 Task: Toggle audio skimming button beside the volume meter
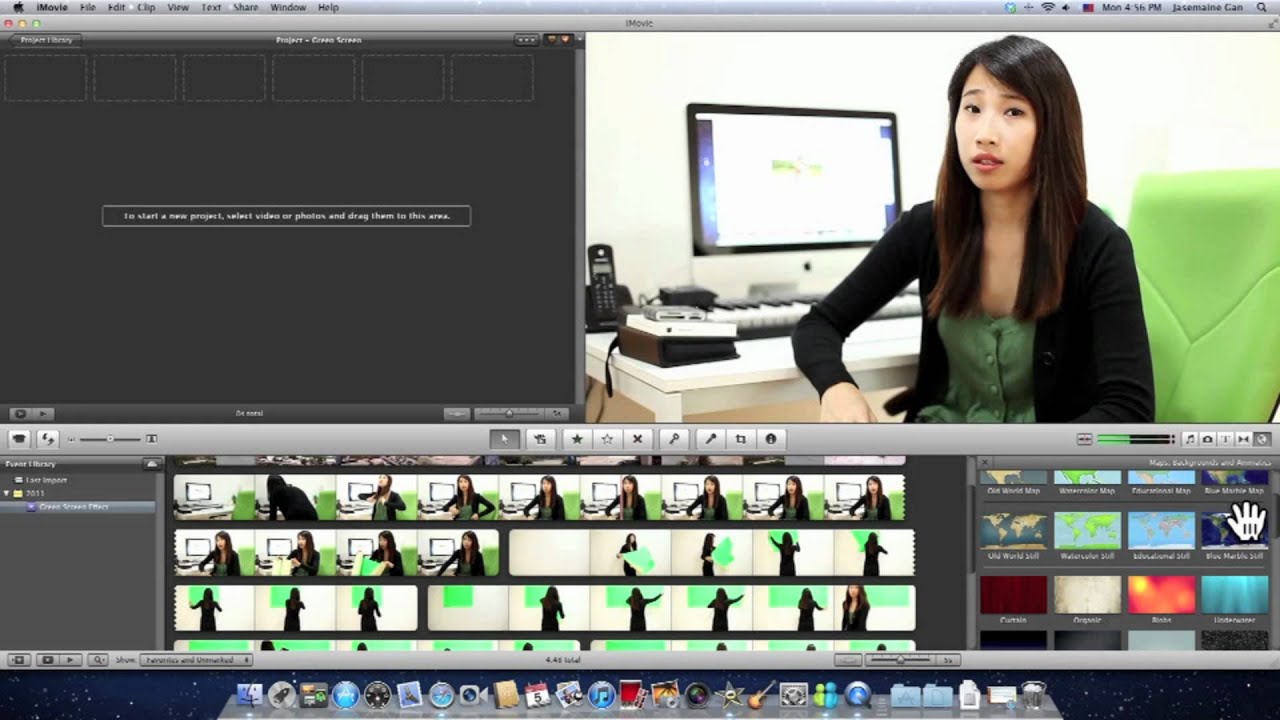coord(1085,439)
